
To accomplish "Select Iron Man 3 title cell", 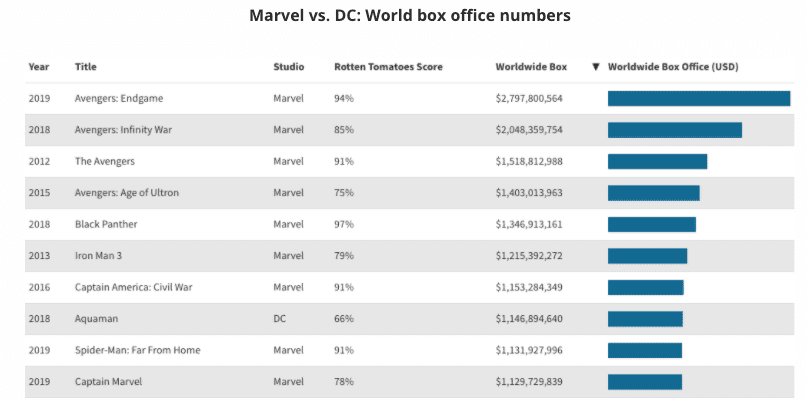I will (x=98, y=256).
